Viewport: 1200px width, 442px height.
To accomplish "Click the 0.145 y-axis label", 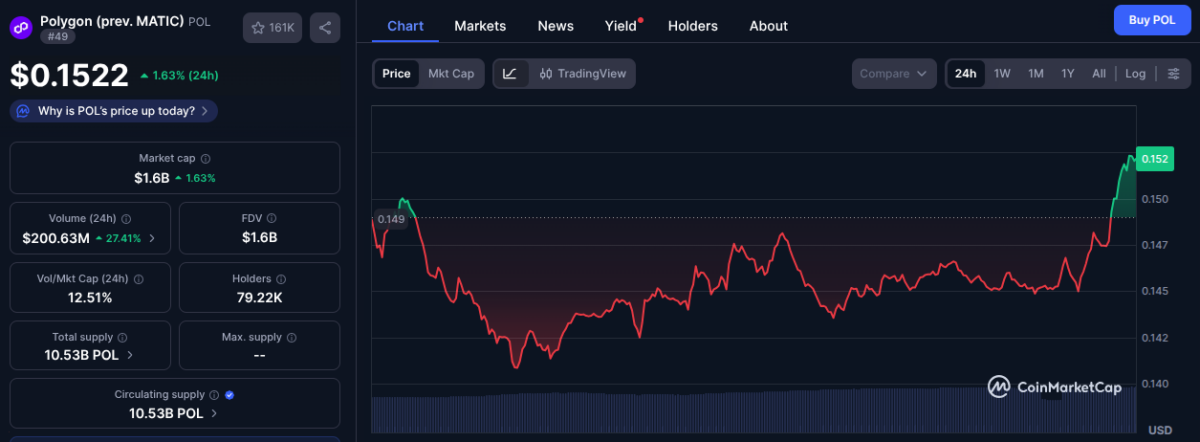I will point(1153,291).
